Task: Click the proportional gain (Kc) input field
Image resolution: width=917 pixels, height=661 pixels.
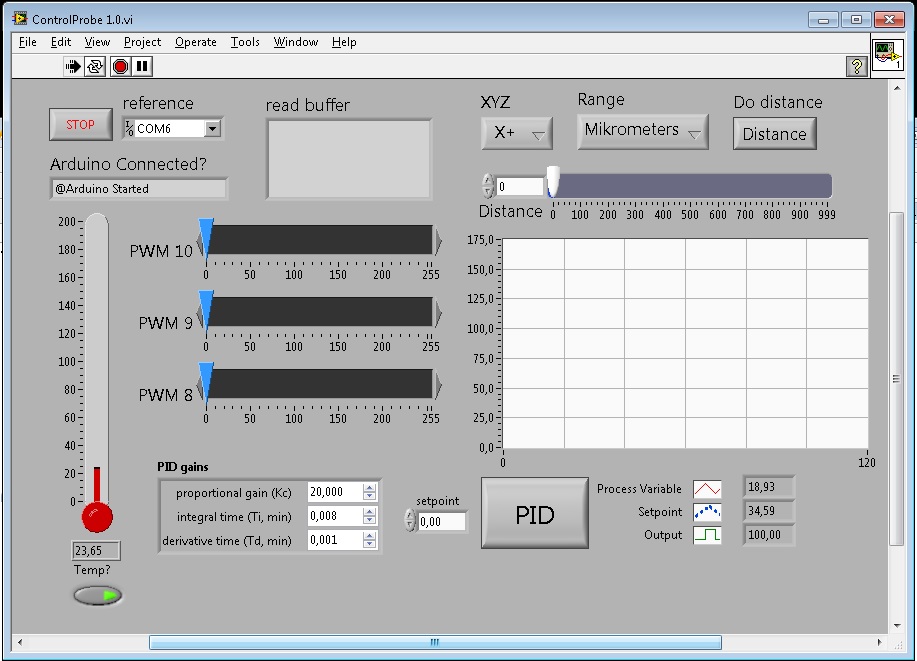Action: [x=334, y=492]
